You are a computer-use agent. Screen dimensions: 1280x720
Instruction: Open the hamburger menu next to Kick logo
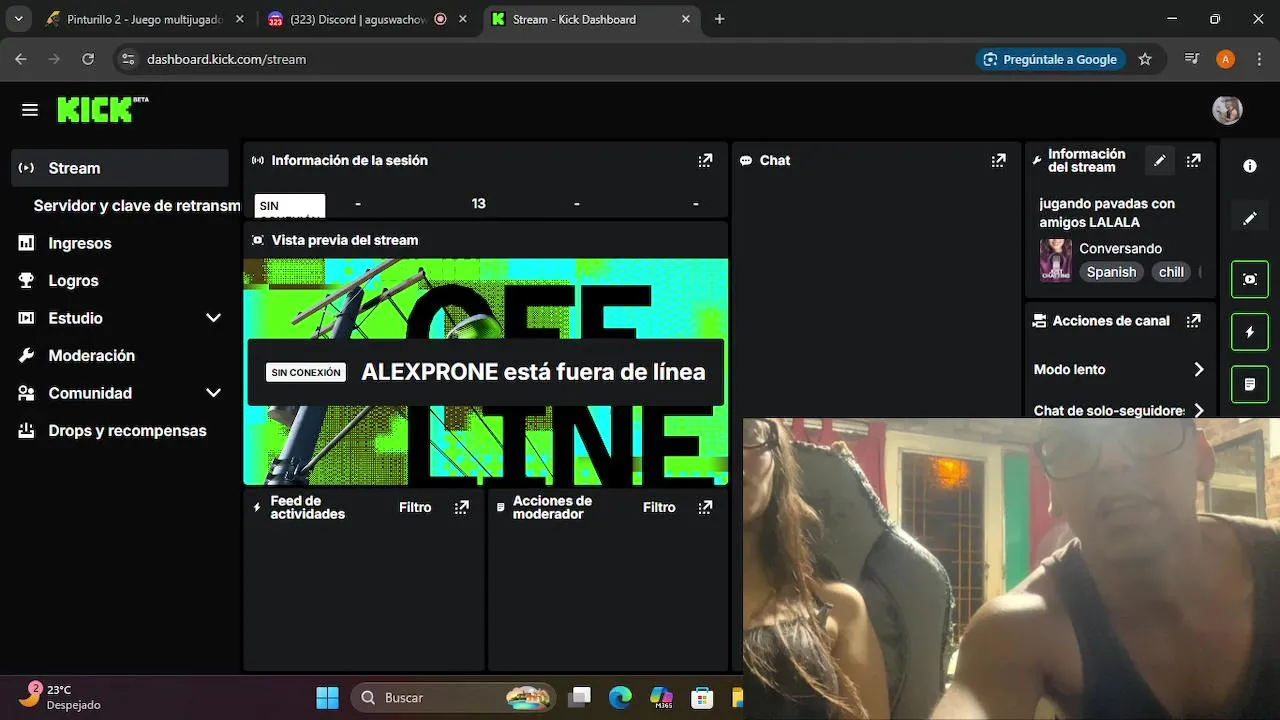pyautogui.click(x=30, y=110)
